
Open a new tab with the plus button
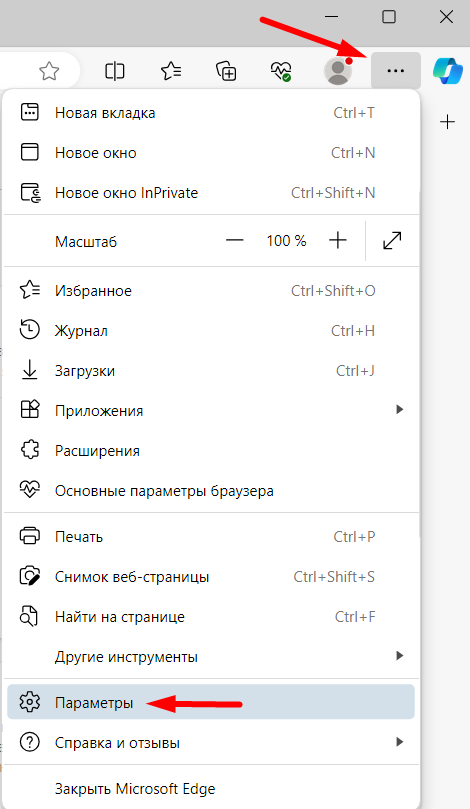tap(447, 122)
